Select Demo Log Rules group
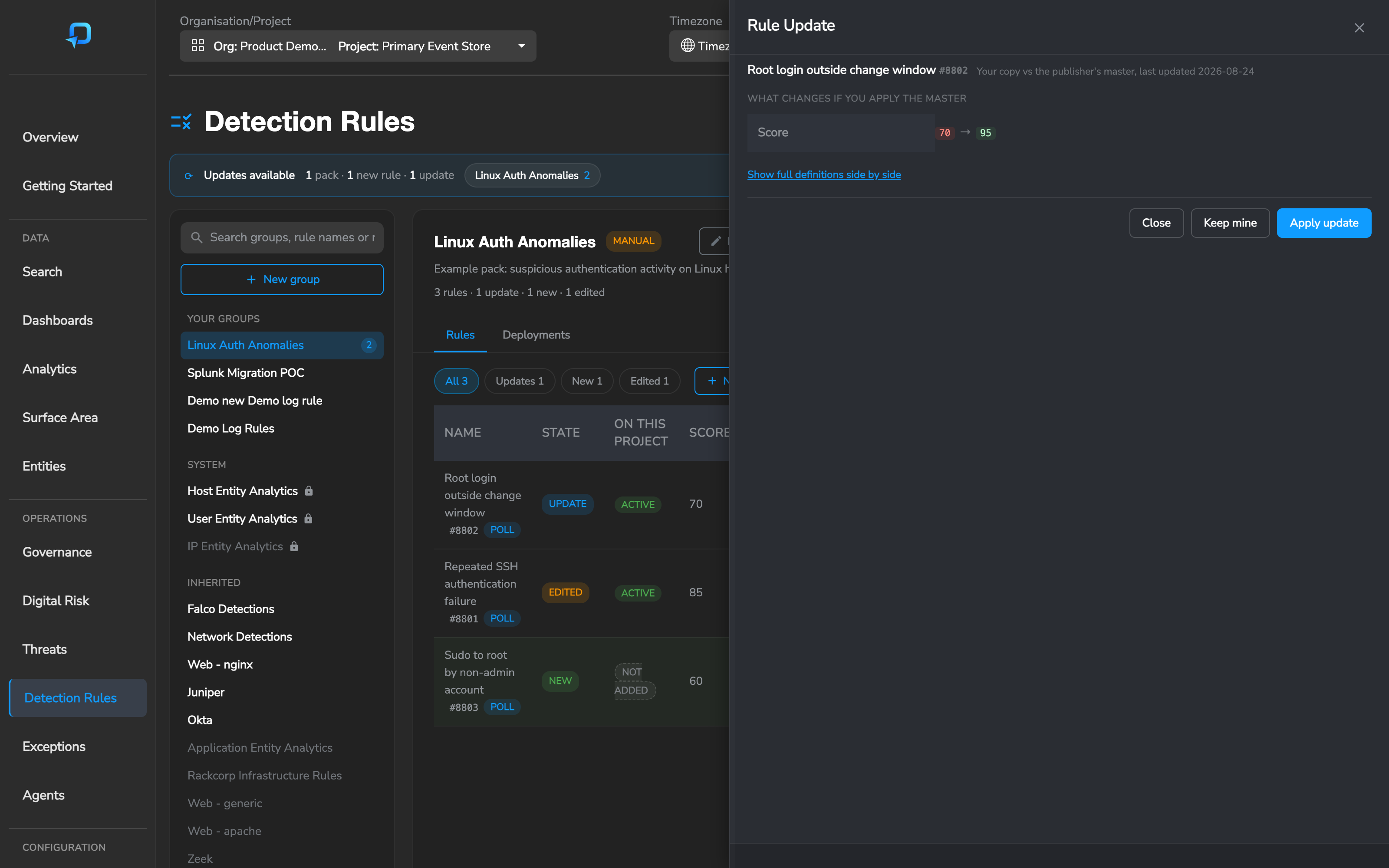Image resolution: width=1389 pixels, height=868 pixels. (282, 428)
